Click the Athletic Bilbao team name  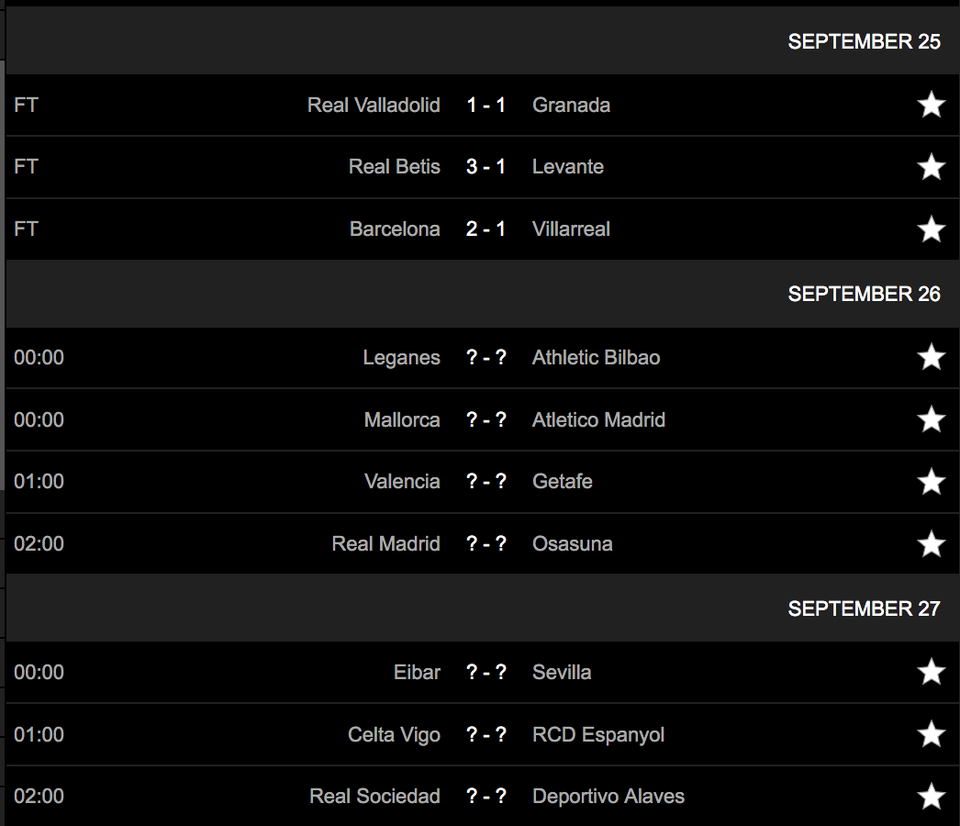click(x=596, y=357)
